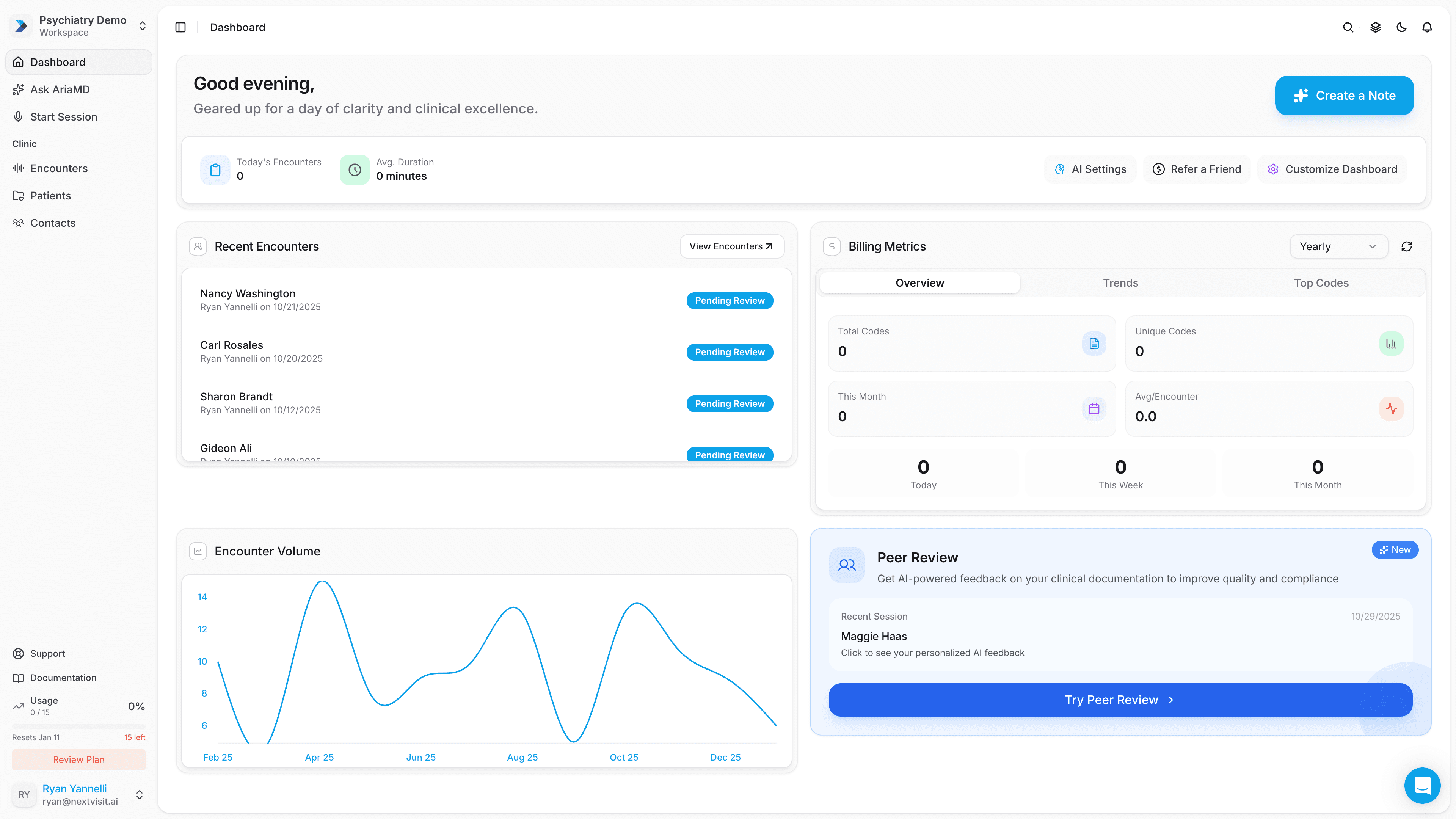Switch to the Top Codes tab
Image resolution: width=1456 pixels, height=819 pixels.
[1321, 282]
